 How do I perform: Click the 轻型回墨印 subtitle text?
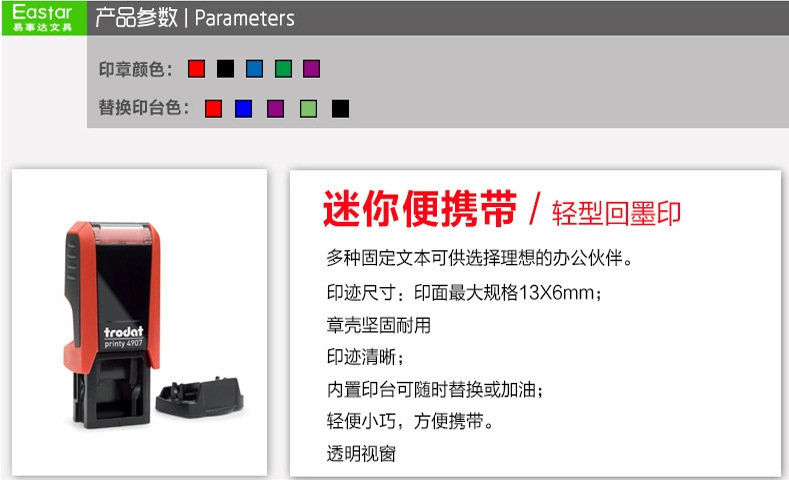pos(616,213)
